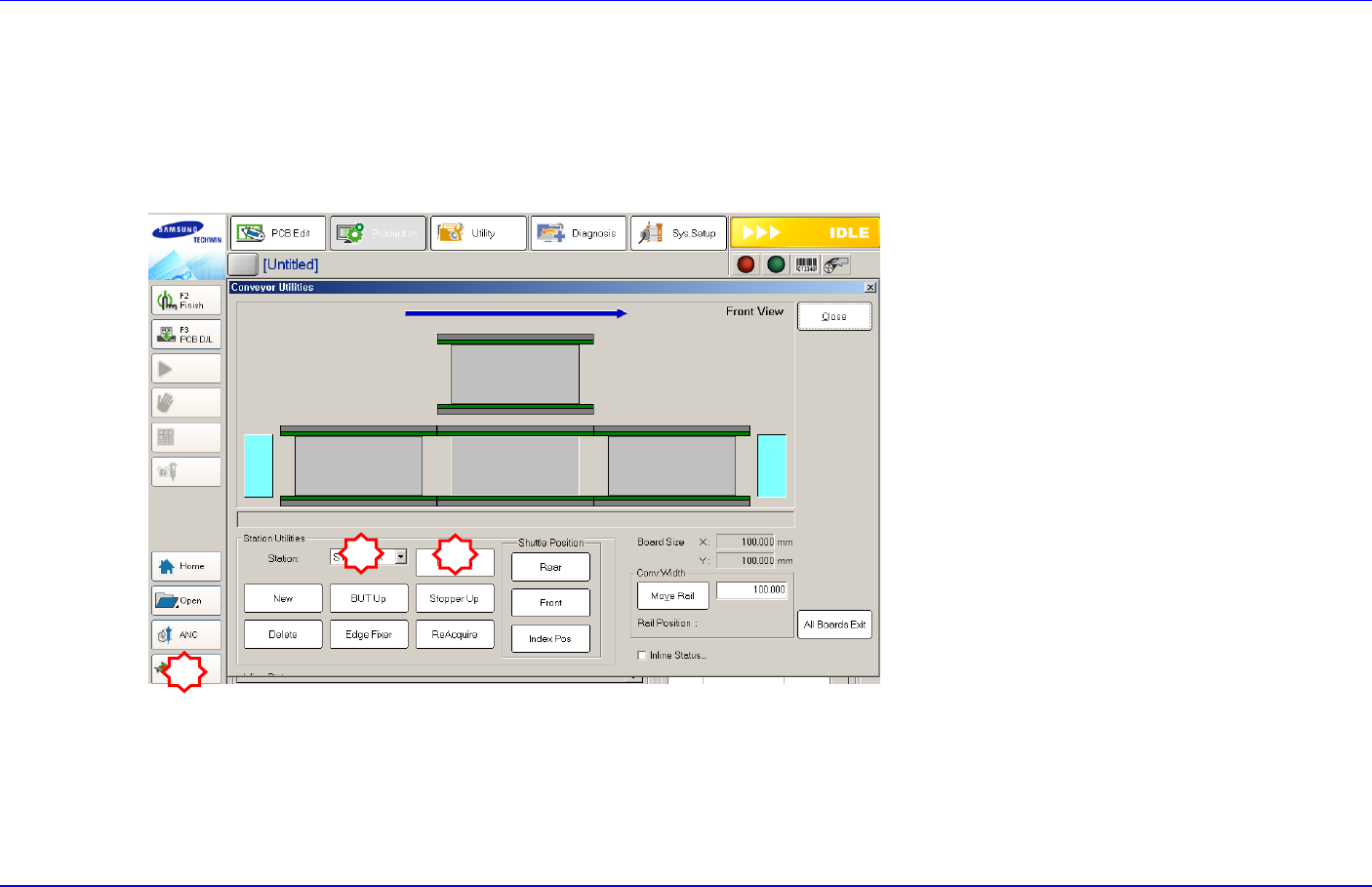Click the Index Pos button
This screenshot has width=1372, height=887.
tap(550, 639)
